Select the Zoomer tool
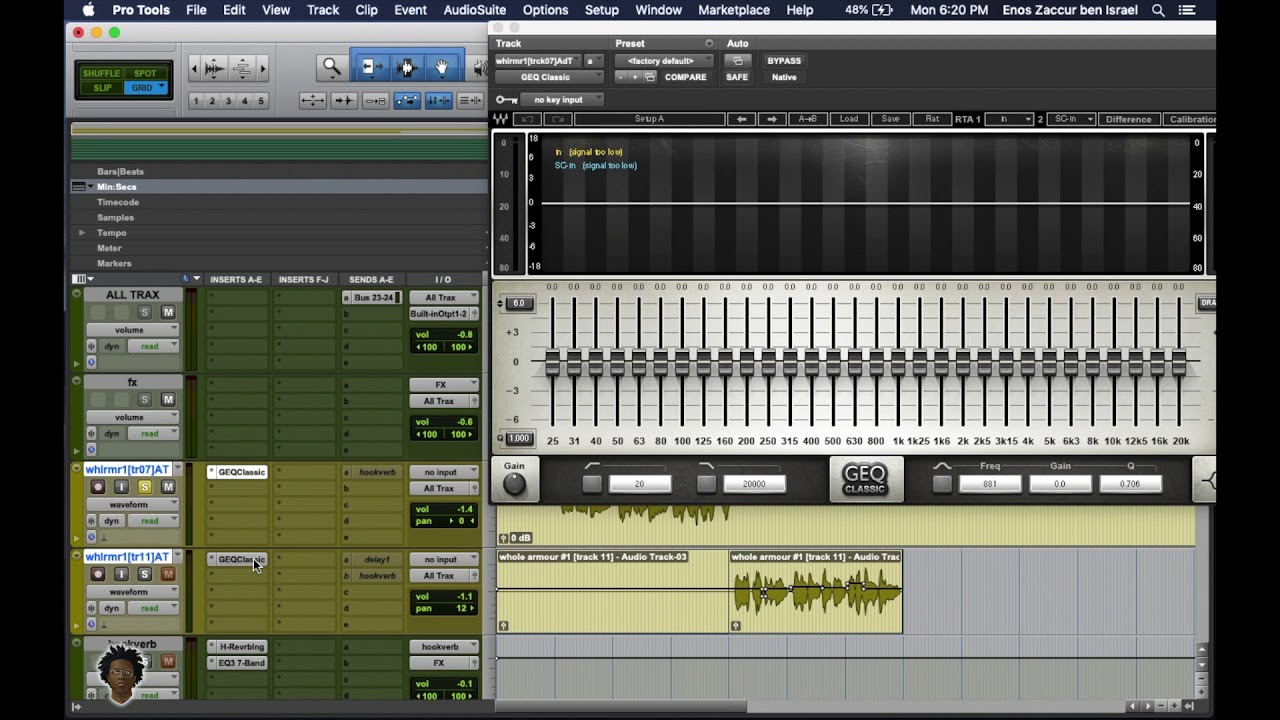The width and height of the screenshot is (1280, 720). tap(331, 67)
